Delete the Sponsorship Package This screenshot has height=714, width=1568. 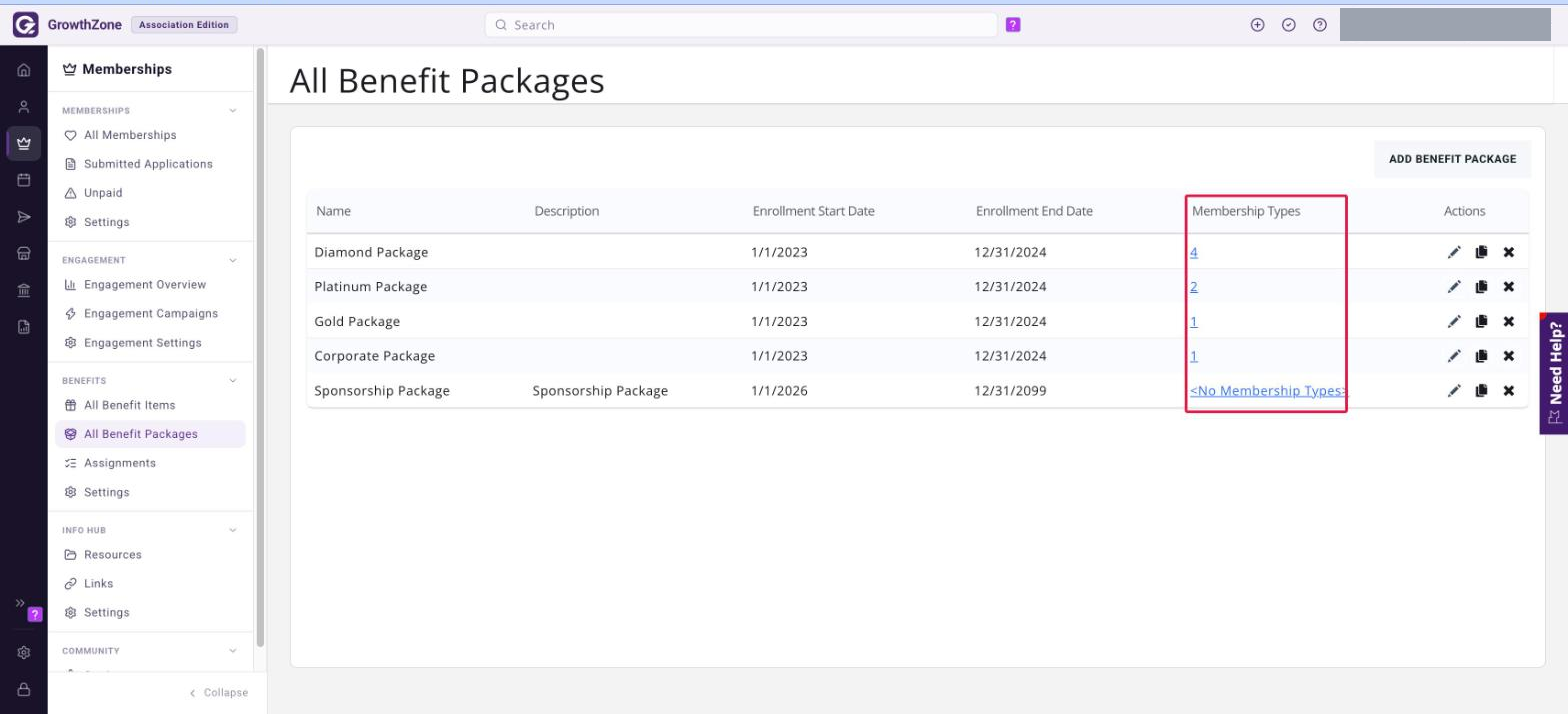click(x=1509, y=391)
